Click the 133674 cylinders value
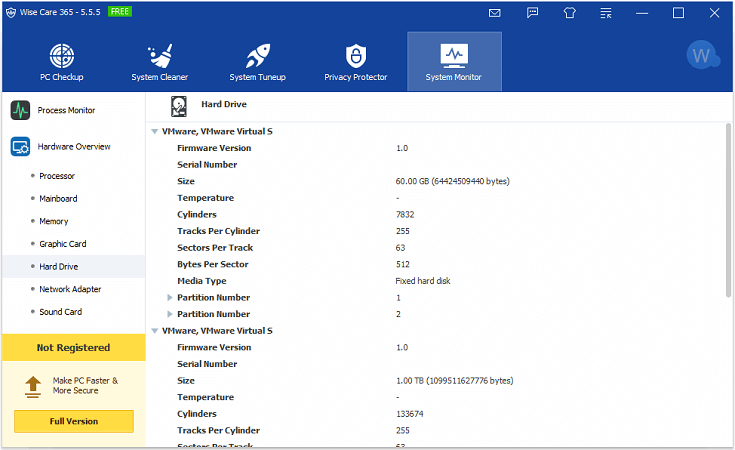This screenshot has width=735, height=450. pyautogui.click(x=410, y=414)
